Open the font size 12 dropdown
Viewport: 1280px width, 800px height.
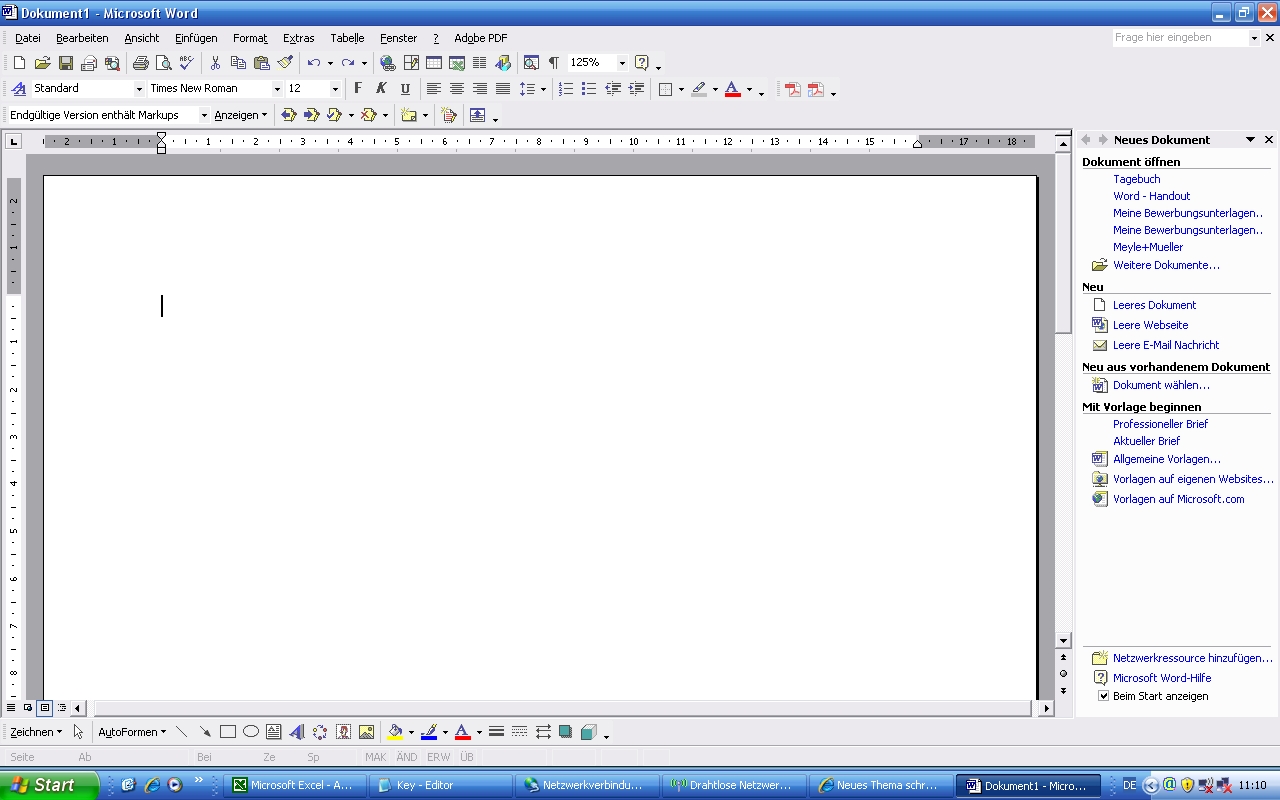(335, 89)
